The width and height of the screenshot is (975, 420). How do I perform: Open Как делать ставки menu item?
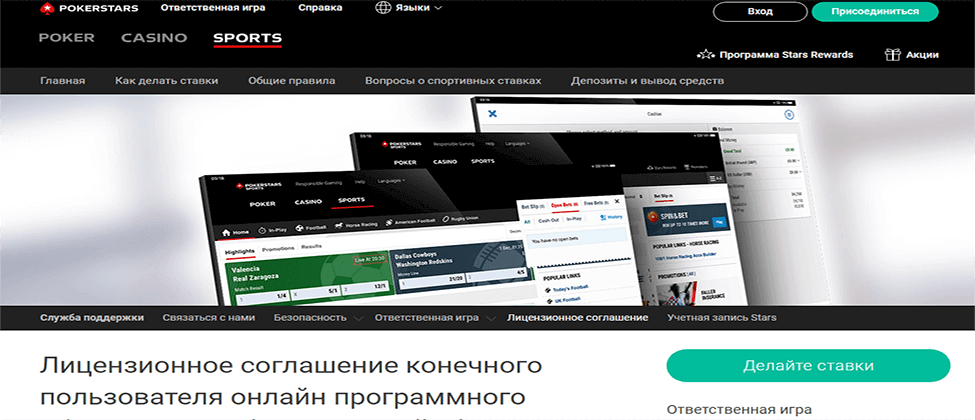tap(167, 81)
